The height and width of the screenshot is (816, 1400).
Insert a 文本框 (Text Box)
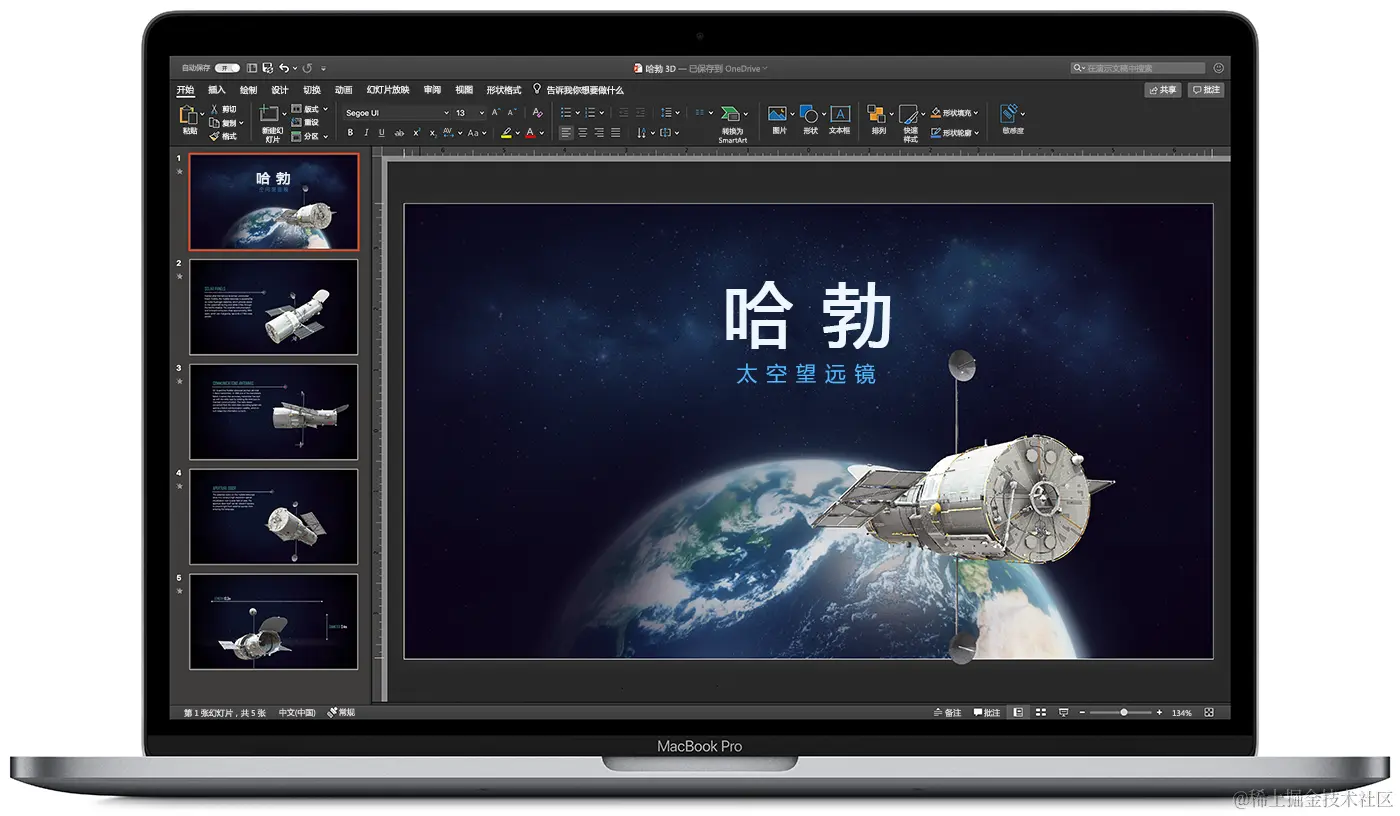click(x=840, y=114)
